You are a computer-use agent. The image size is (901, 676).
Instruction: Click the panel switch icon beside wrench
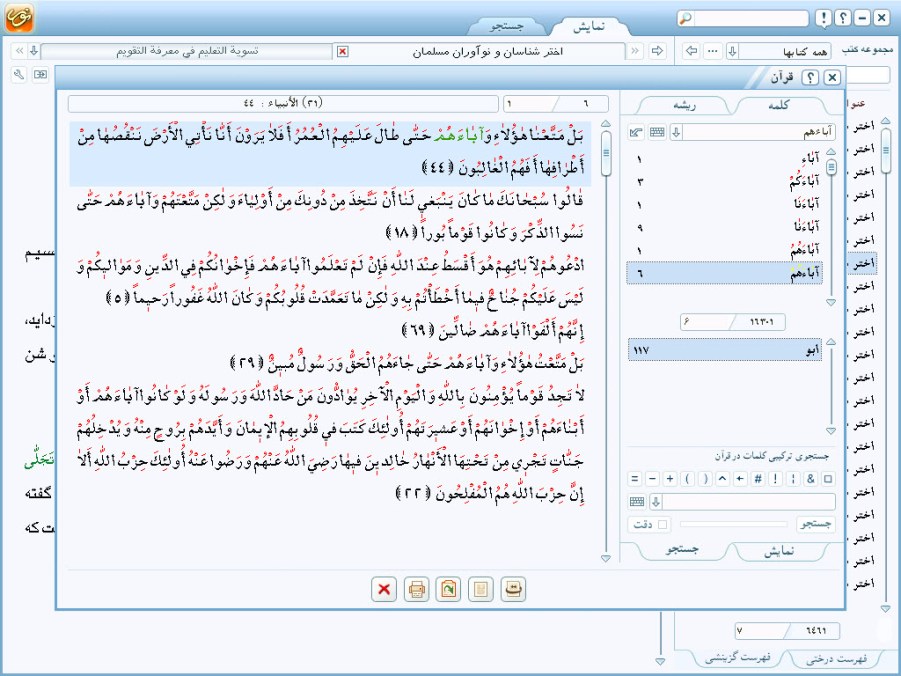40,74
